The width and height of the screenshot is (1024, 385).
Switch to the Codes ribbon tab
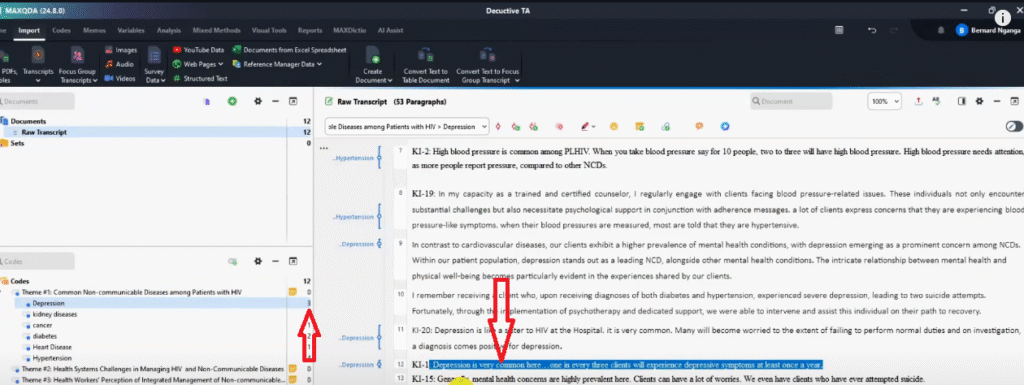pyautogui.click(x=61, y=30)
